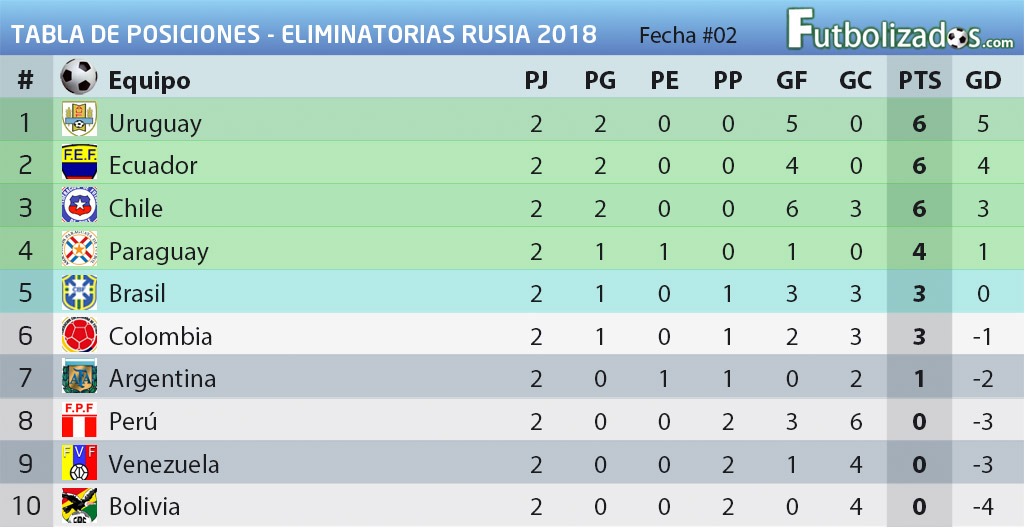1024x529 pixels.
Task: Click the PTS column header
Action: (x=919, y=81)
